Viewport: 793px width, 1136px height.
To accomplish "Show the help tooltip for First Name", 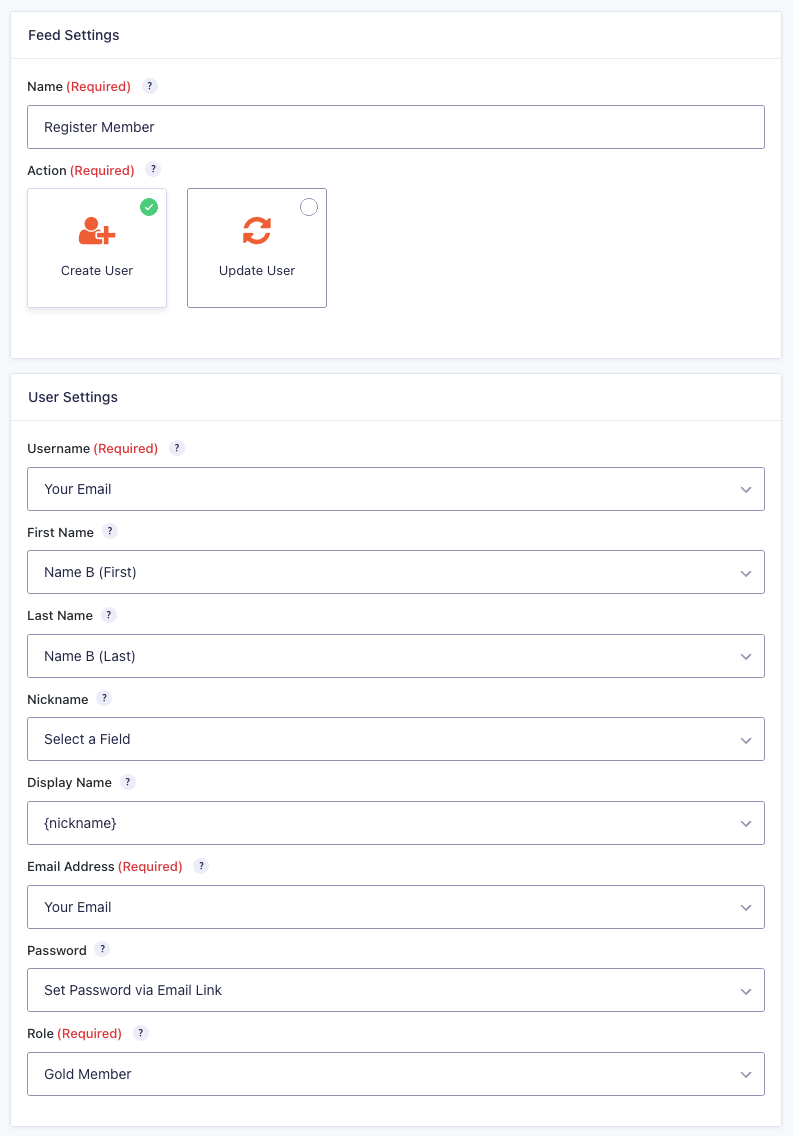I will (109, 531).
